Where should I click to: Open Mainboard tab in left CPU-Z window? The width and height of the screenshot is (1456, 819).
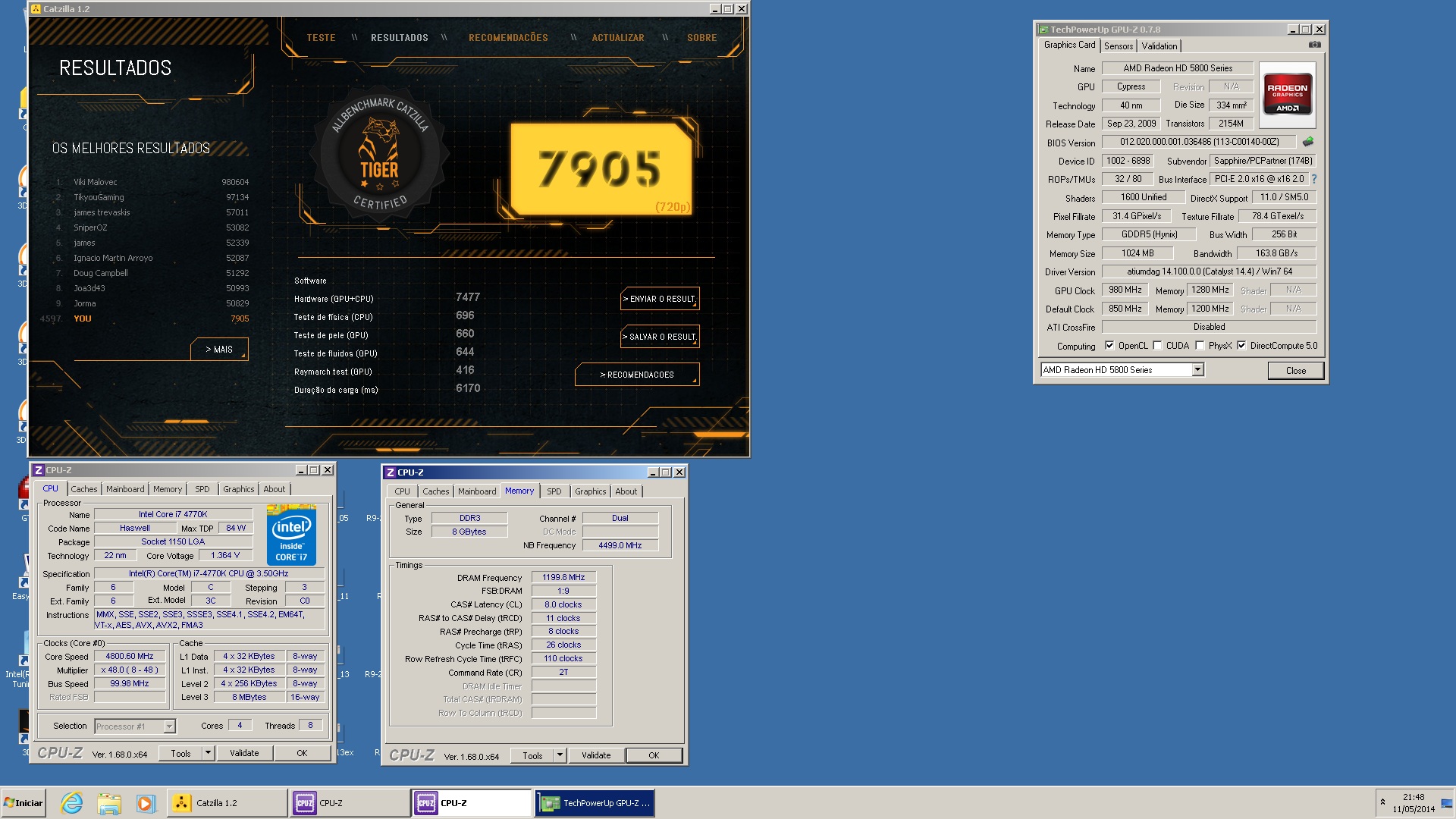[x=125, y=490]
